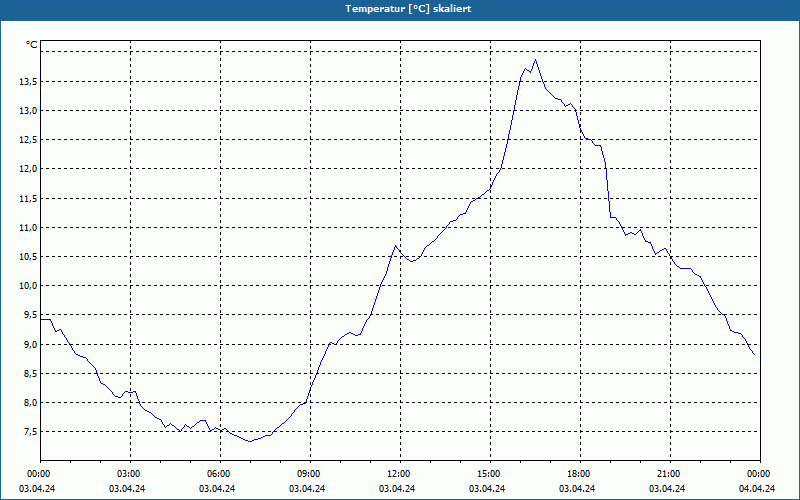Image resolution: width=800 pixels, height=500 pixels.
Task: Select the 03.04.24 date under 18:00
Action: [x=577, y=489]
